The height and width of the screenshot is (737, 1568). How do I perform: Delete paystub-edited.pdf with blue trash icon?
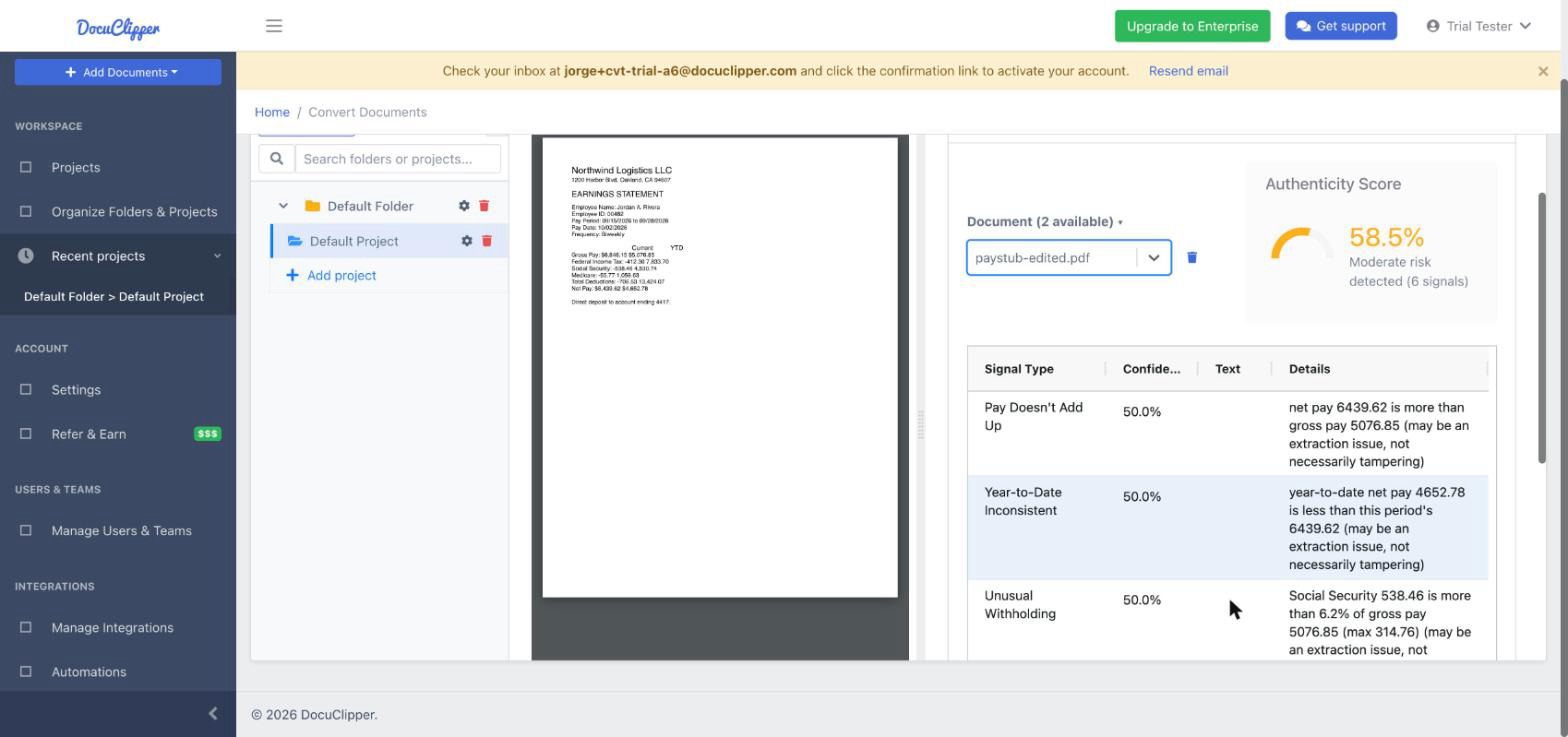(1192, 258)
